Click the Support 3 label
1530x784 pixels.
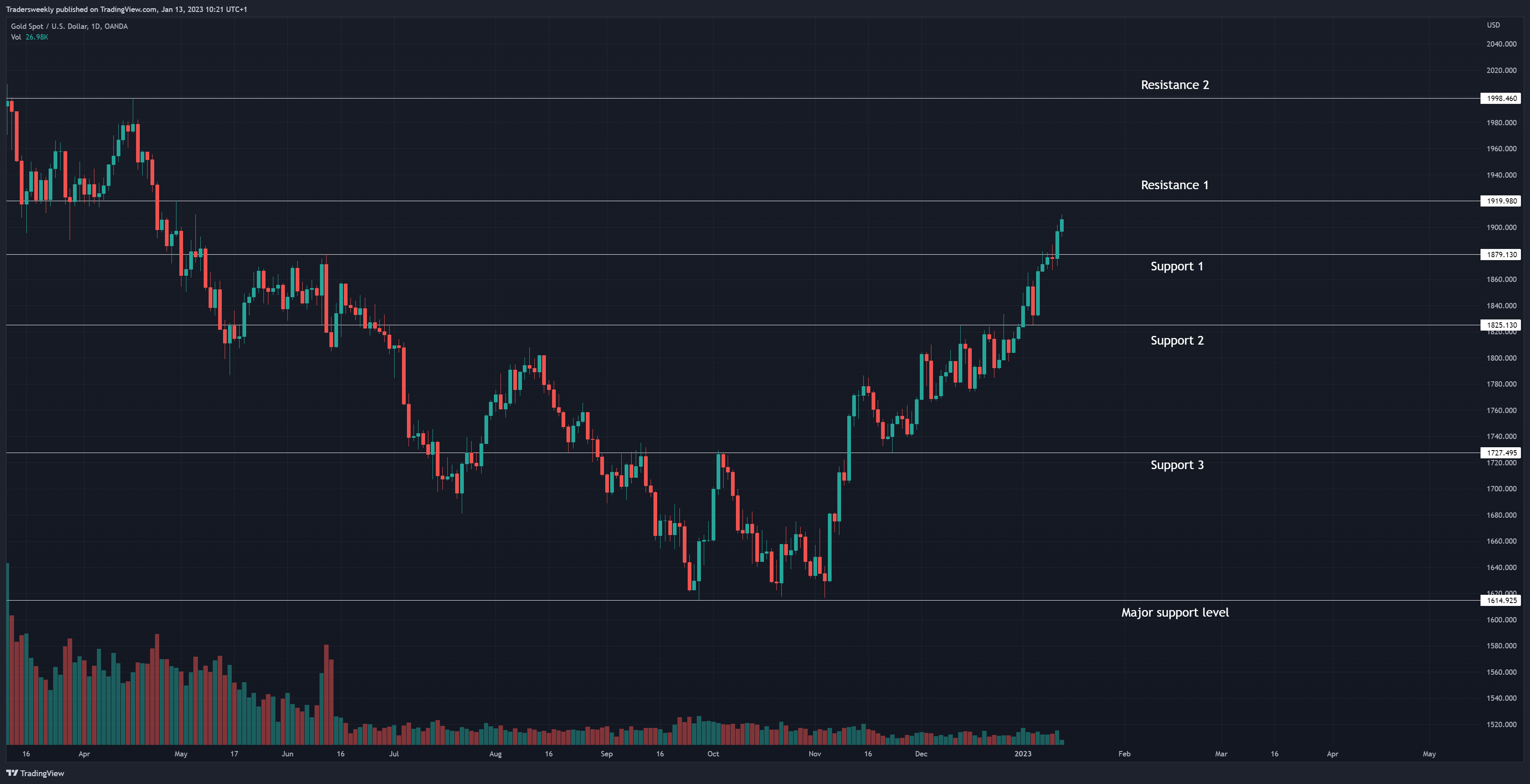pos(1177,465)
